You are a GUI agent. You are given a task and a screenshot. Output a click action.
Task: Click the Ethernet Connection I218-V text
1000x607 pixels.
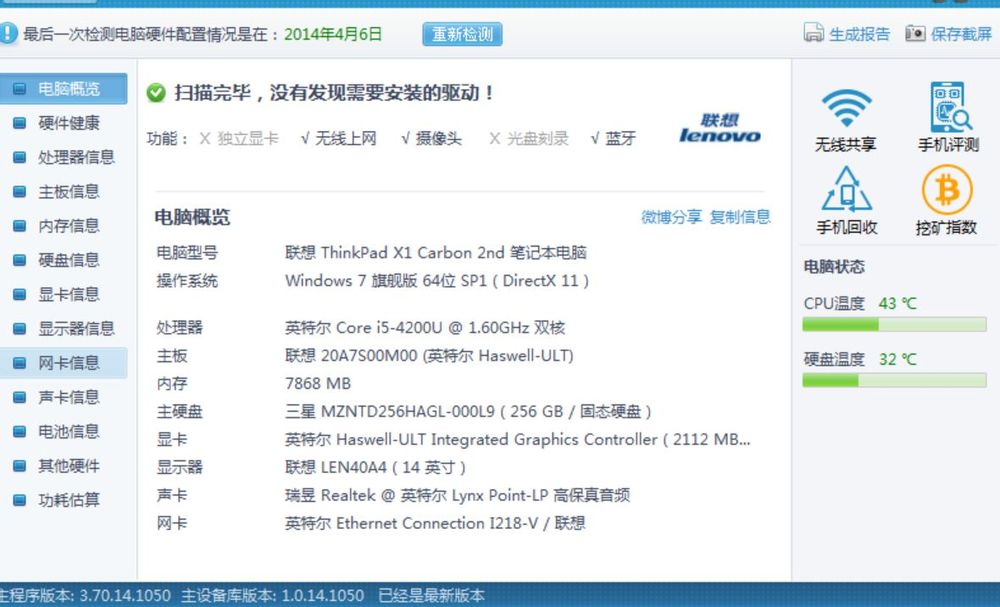435,523
